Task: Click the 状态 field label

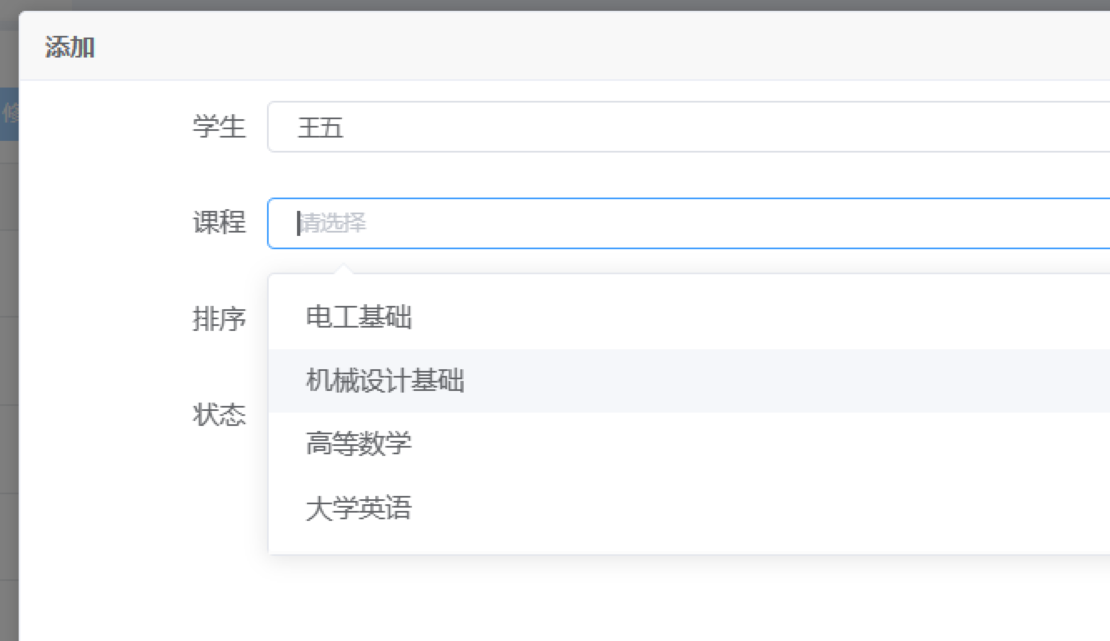Action: click(219, 415)
